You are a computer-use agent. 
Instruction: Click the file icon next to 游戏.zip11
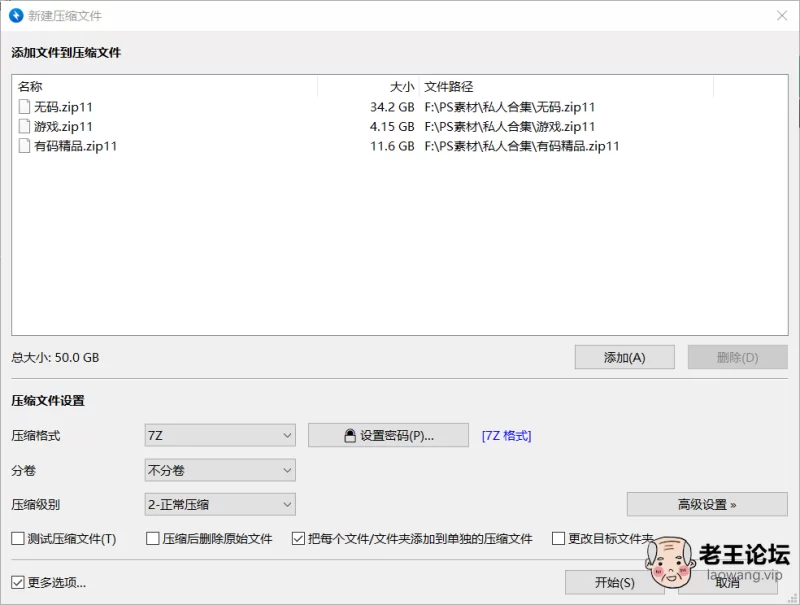pos(24,126)
